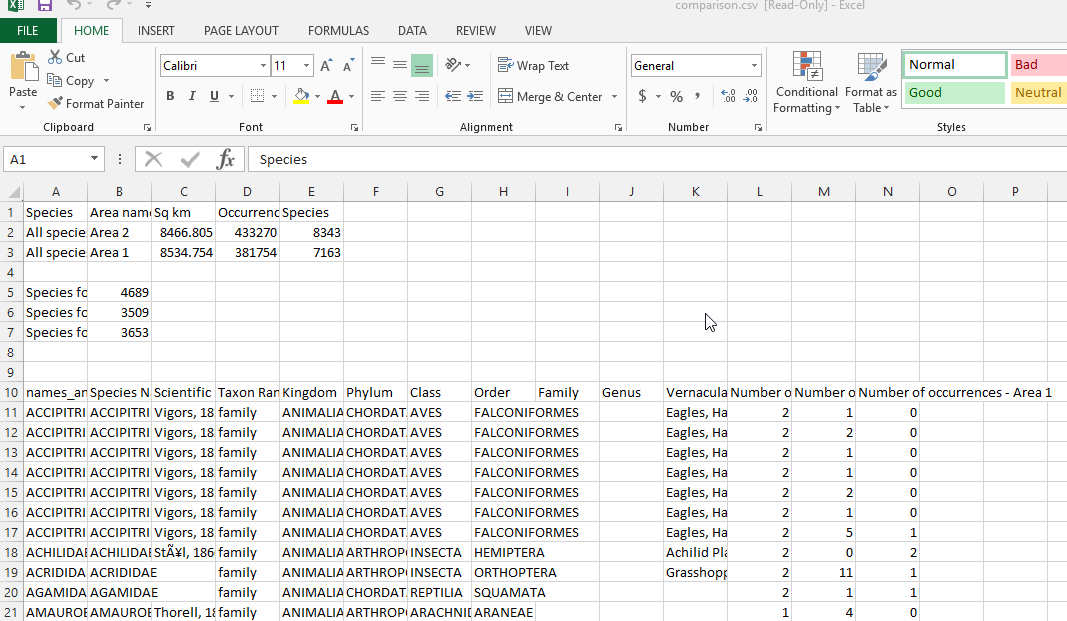Screen dimensions: 1067x621
Task: Switch to the REVIEW tab
Action: pos(476,31)
